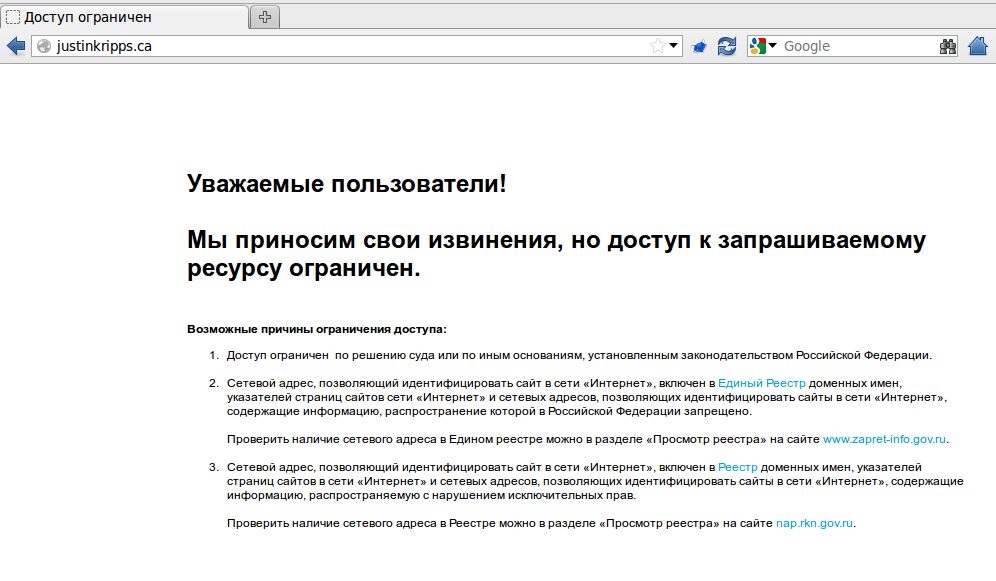Viewport: 996px width, 581px height.
Task: Open the Google search engine selector dropdown
Action: tap(763, 46)
